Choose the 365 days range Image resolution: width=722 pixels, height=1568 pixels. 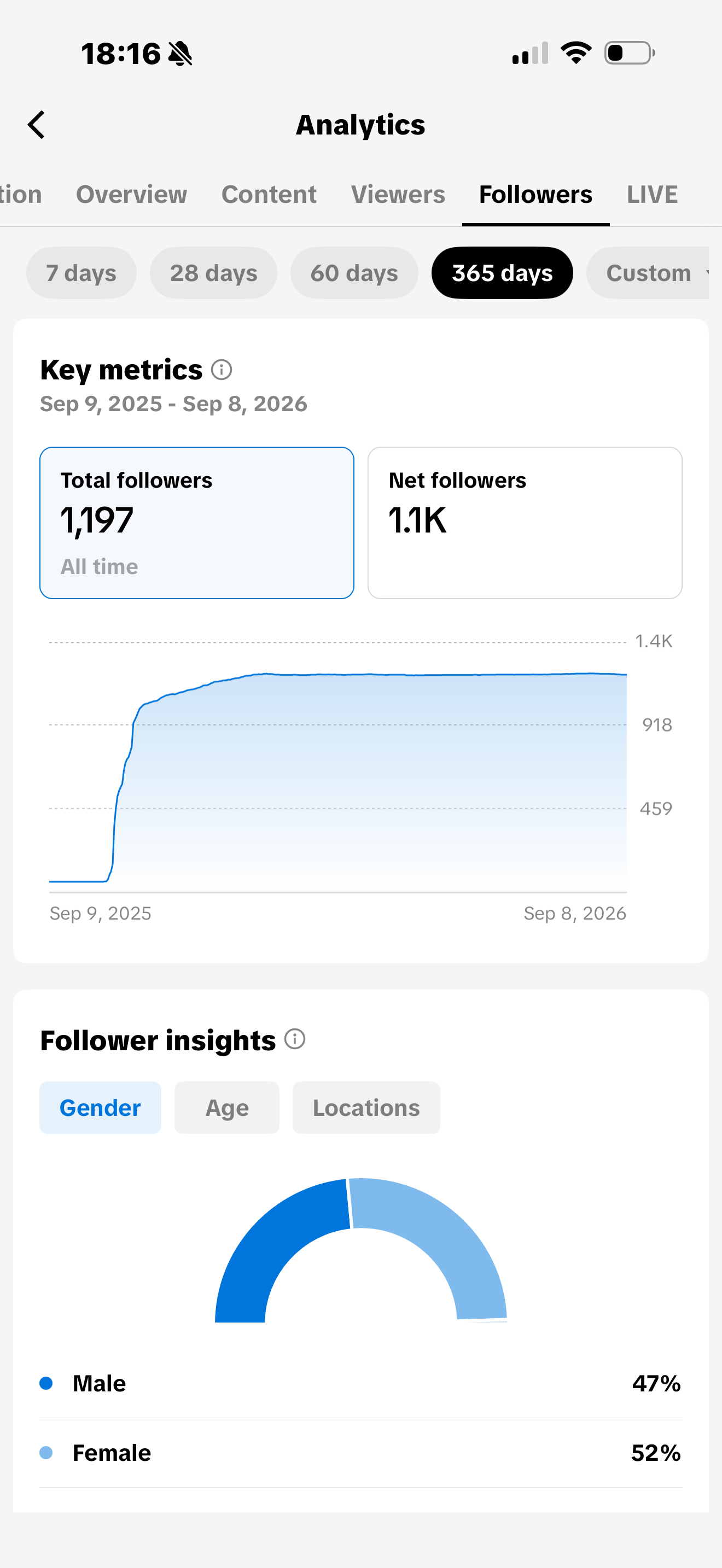tap(502, 273)
